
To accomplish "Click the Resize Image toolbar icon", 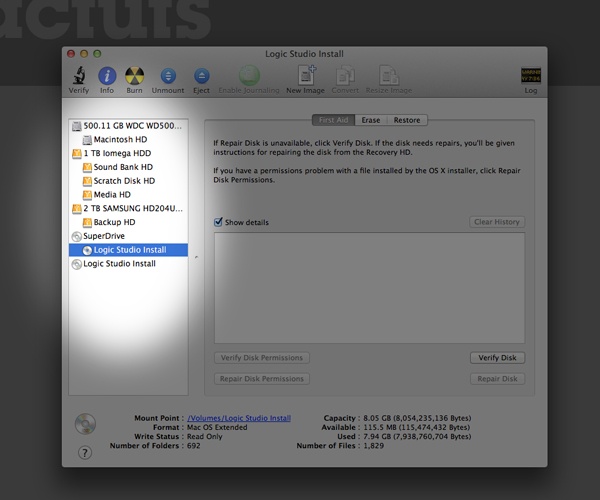I will [x=389, y=75].
